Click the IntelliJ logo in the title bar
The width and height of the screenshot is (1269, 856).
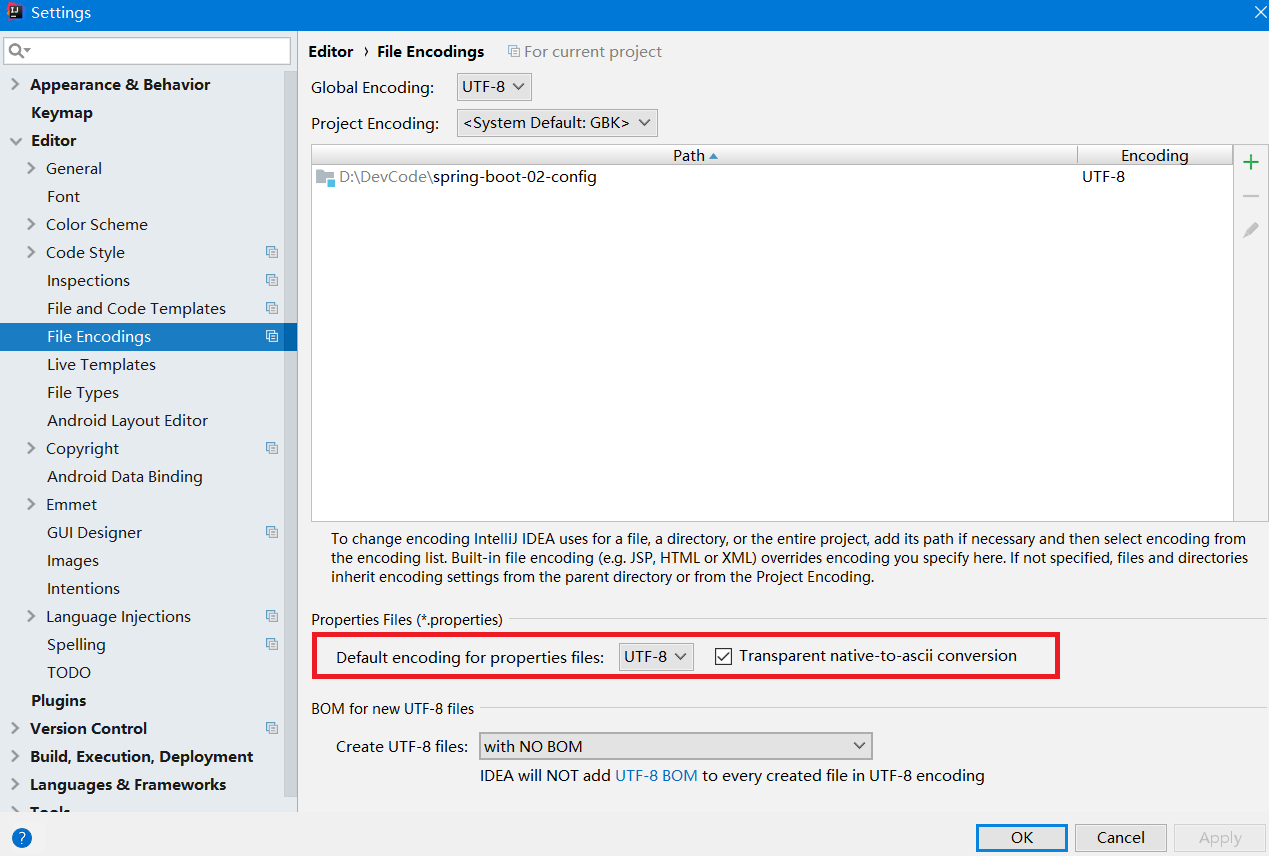click(x=14, y=13)
